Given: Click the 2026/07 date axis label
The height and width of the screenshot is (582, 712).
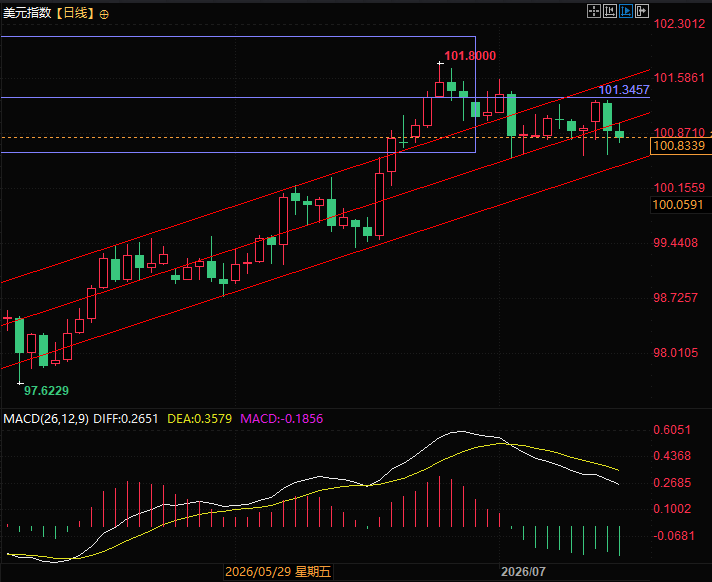Looking at the screenshot, I should (x=523, y=572).
